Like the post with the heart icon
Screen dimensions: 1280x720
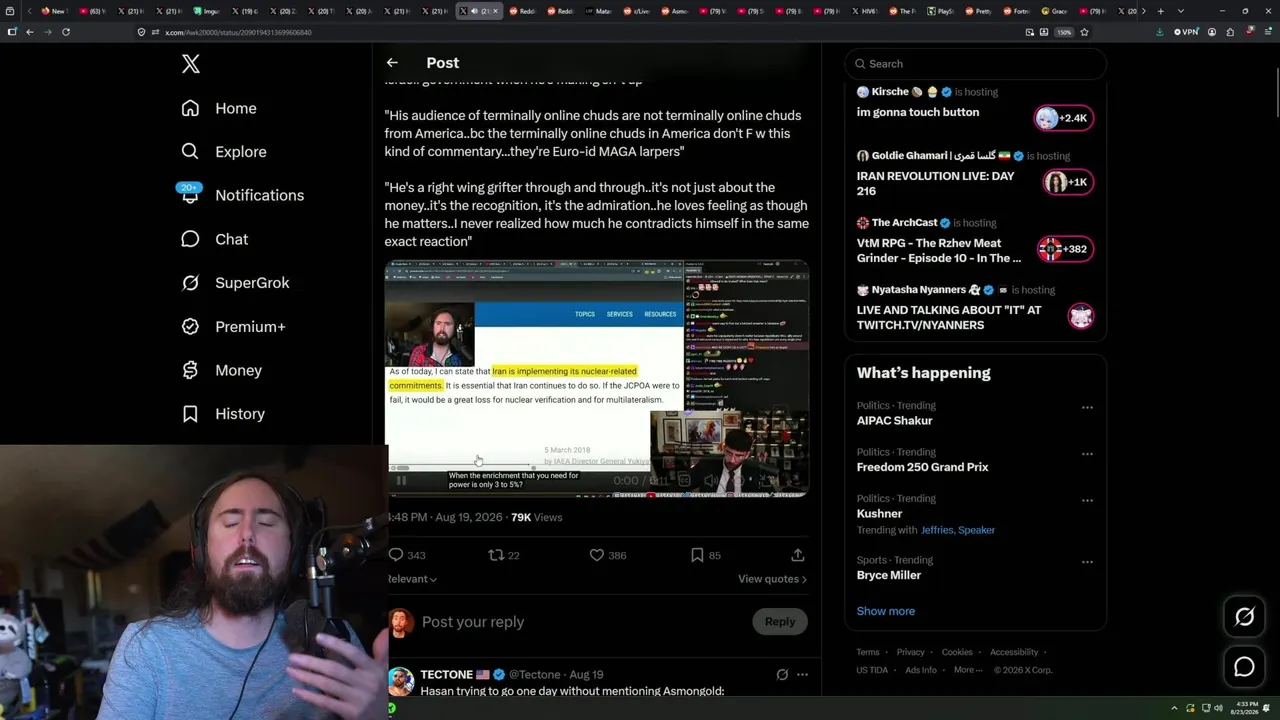coord(597,555)
